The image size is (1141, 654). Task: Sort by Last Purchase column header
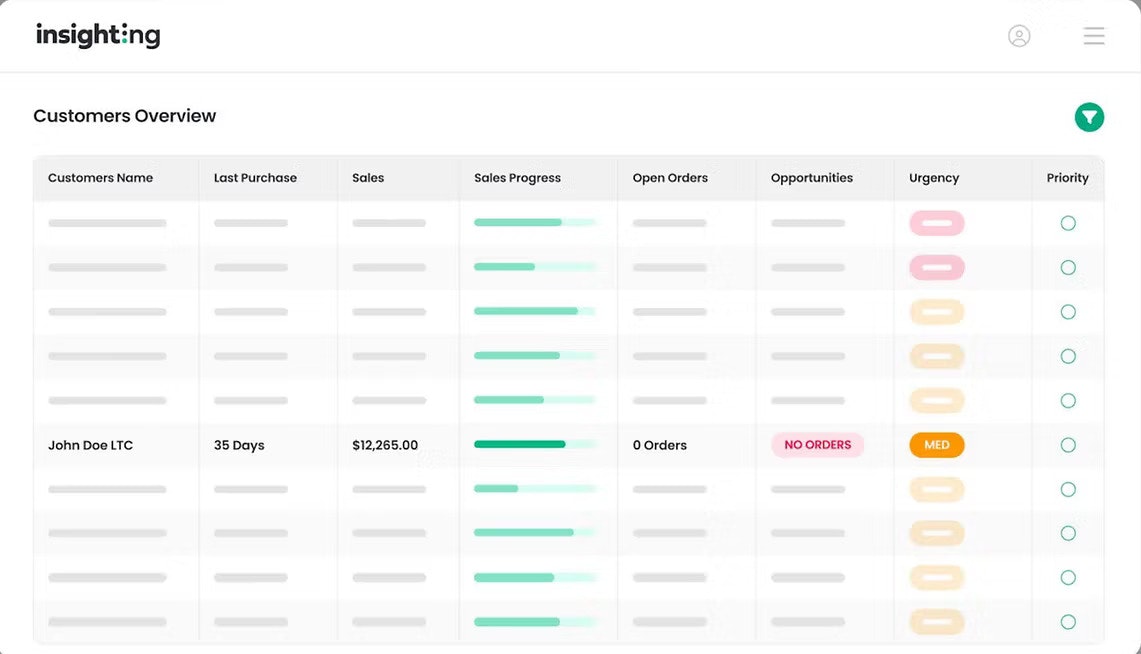coord(255,178)
